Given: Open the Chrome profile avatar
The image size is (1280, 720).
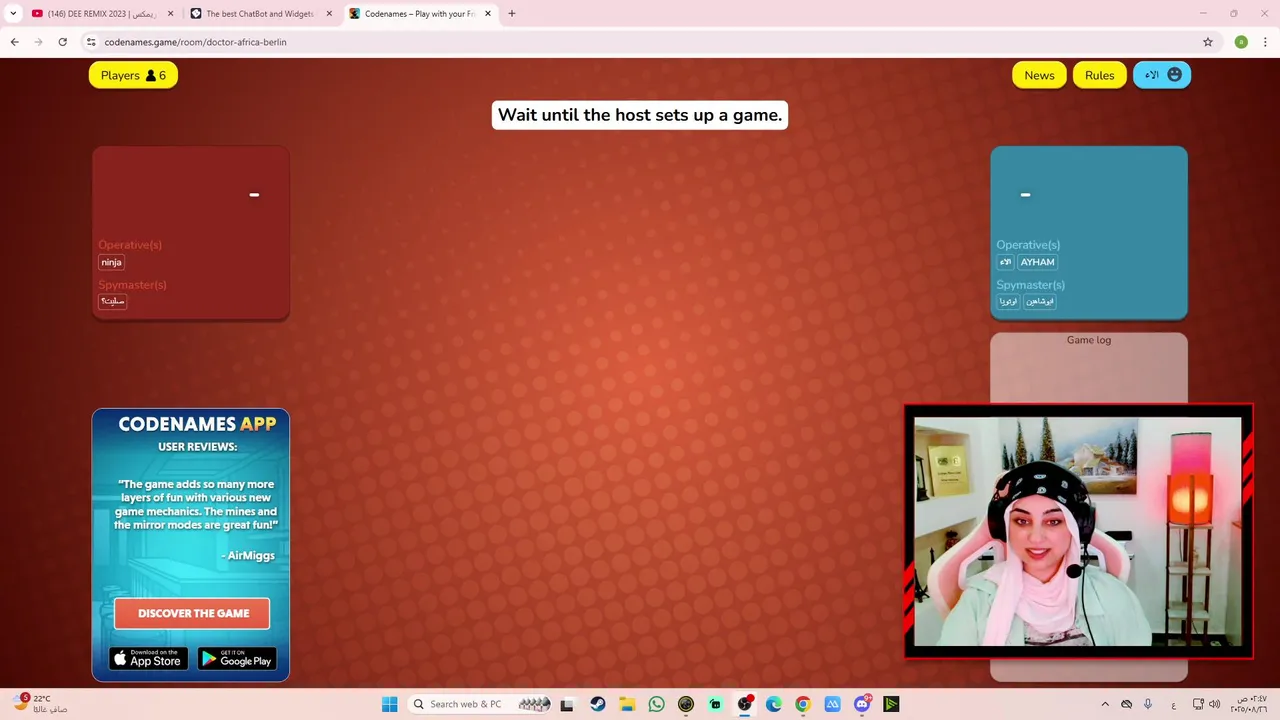Looking at the screenshot, I should pyautogui.click(x=1241, y=42).
